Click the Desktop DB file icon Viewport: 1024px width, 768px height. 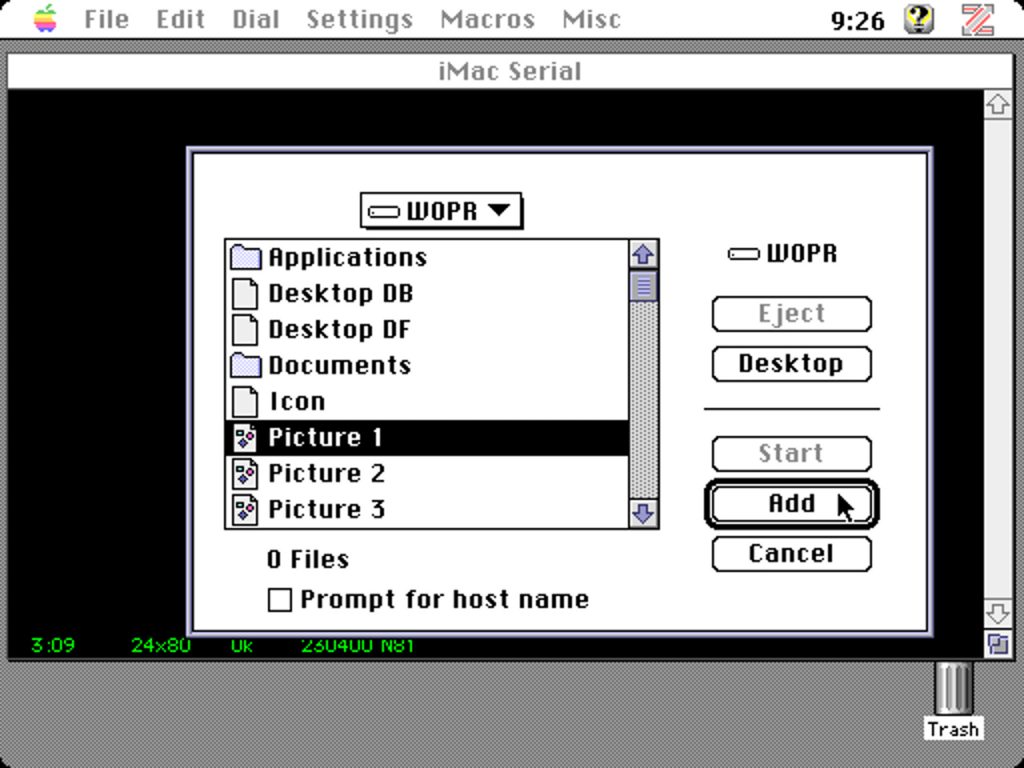pyautogui.click(x=246, y=293)
